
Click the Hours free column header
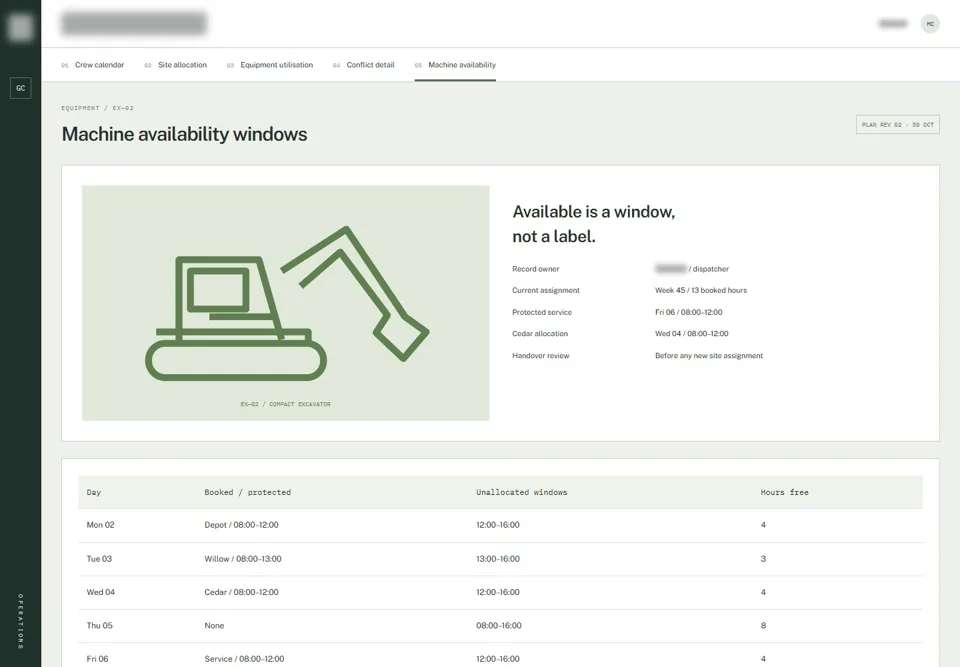784,492
